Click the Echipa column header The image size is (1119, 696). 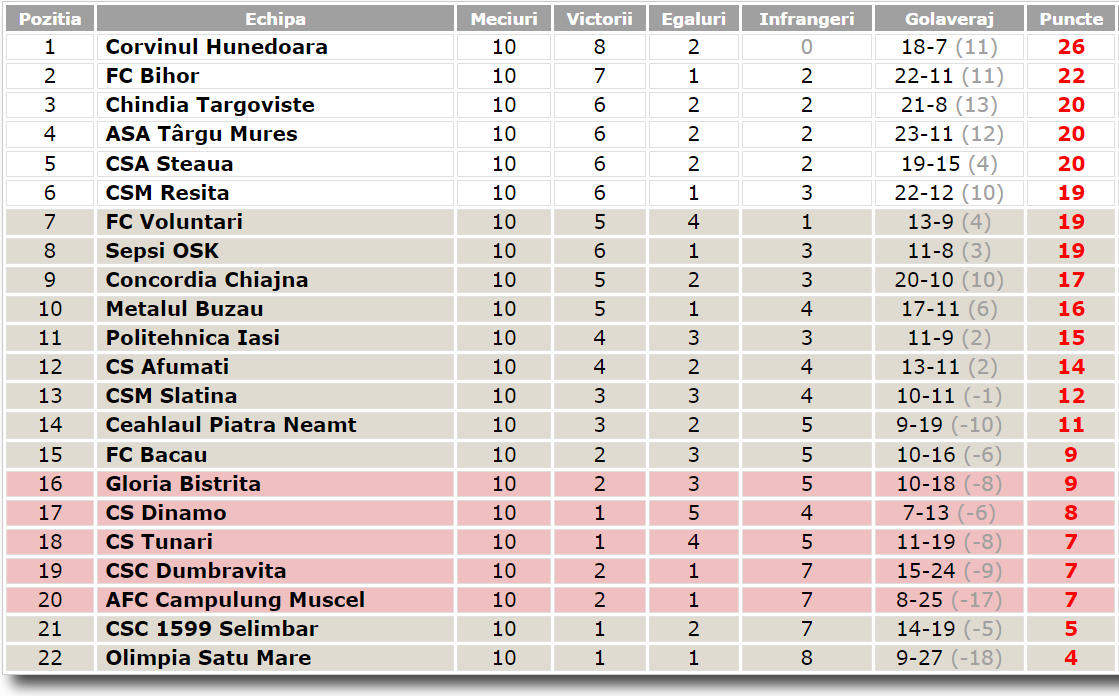point(276,19)
